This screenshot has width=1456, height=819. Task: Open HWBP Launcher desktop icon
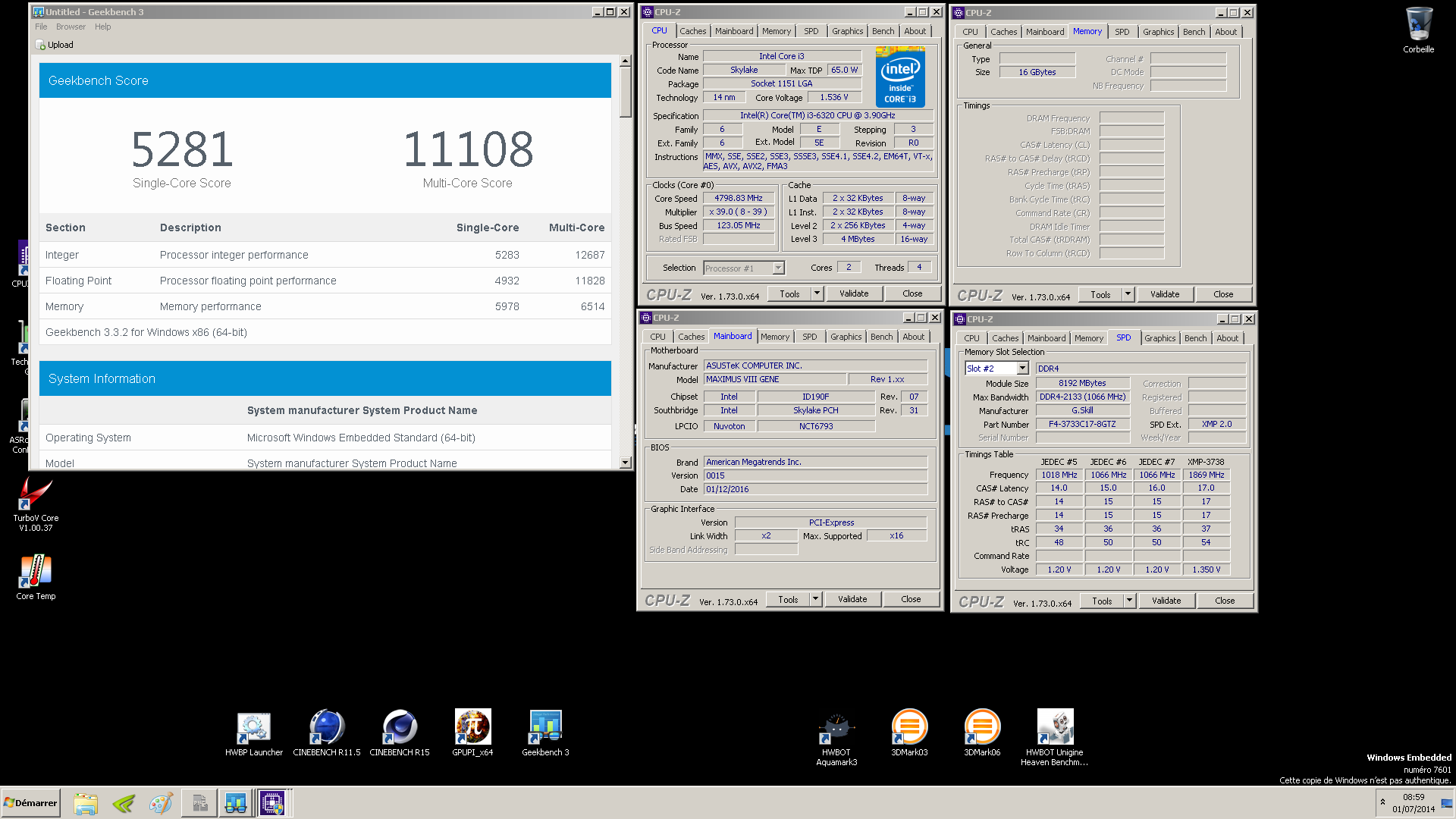(254, 733)
